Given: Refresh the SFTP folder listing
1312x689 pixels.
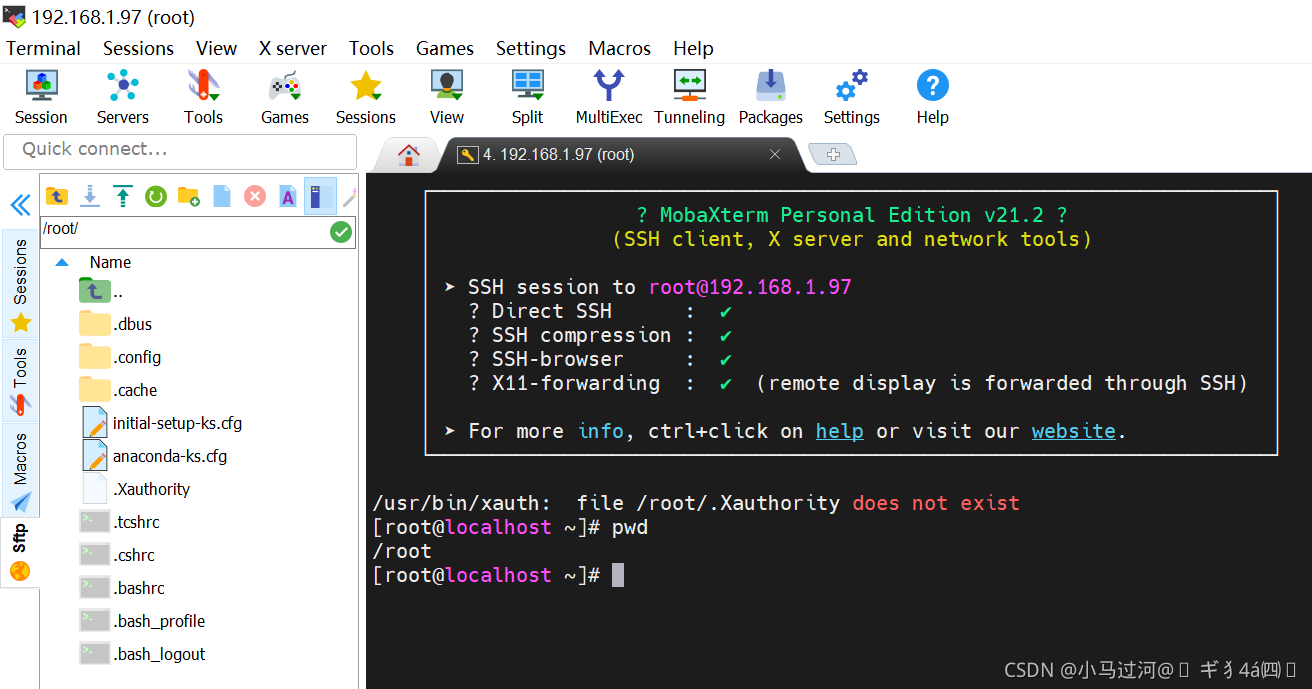Looking at the screenshot, I should pos(156,196).
